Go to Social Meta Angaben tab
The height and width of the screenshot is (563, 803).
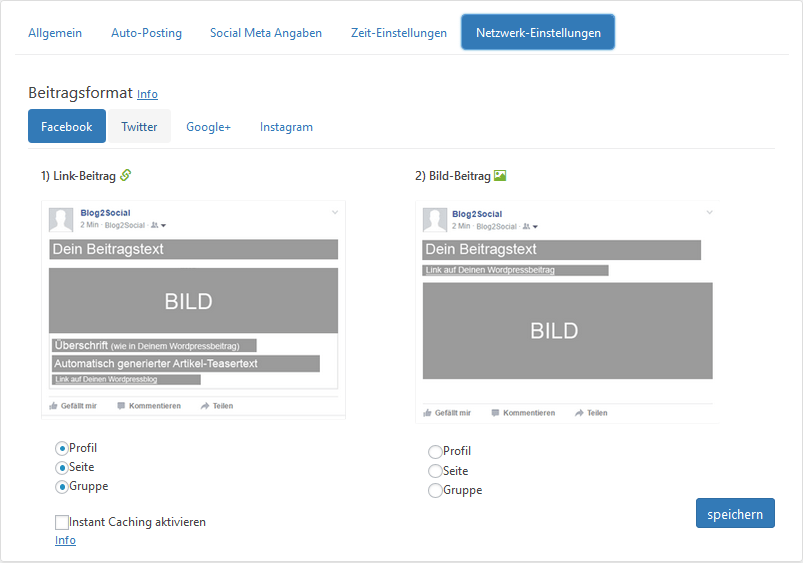tap(266, 33)
